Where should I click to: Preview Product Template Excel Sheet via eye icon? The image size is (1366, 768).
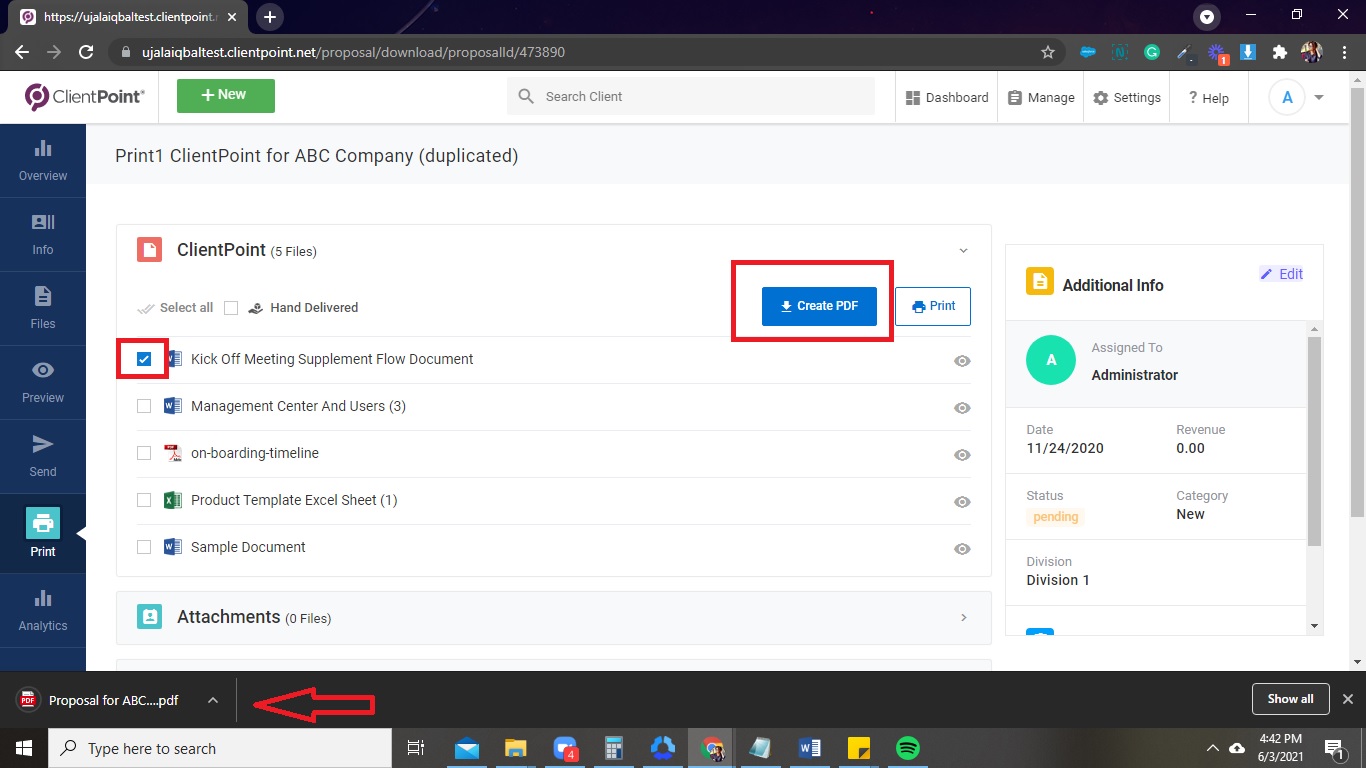(x=962, y=502)
